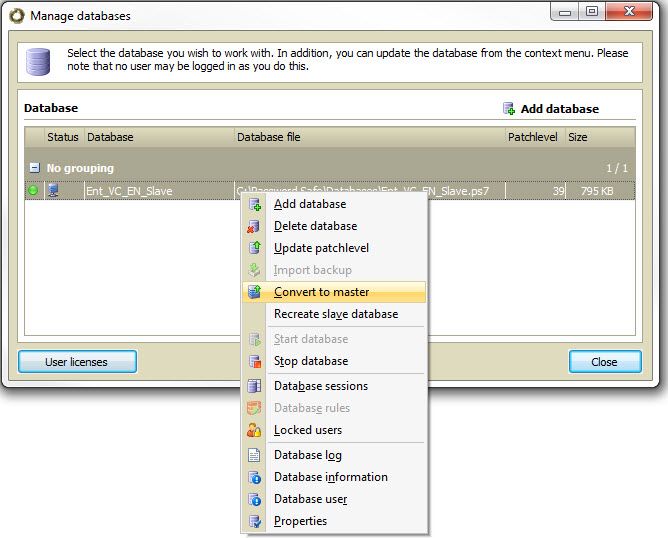Click the Add database link in header
Screen dimensions: 668x538
click(x=559, y=109)
